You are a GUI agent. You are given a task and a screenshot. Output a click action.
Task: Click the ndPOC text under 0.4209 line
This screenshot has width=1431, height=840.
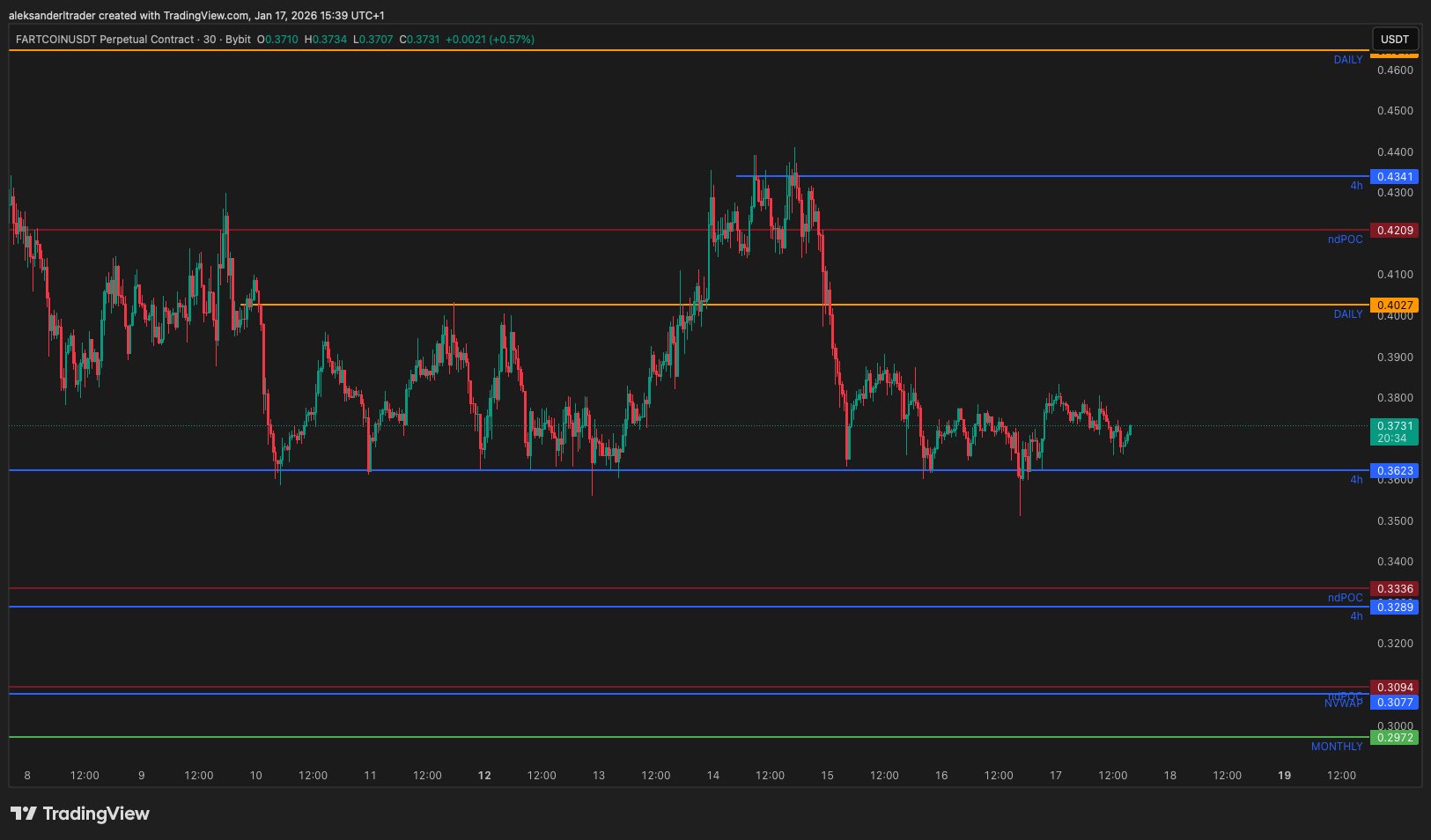pyautogui.click(x=1345, y=239)
